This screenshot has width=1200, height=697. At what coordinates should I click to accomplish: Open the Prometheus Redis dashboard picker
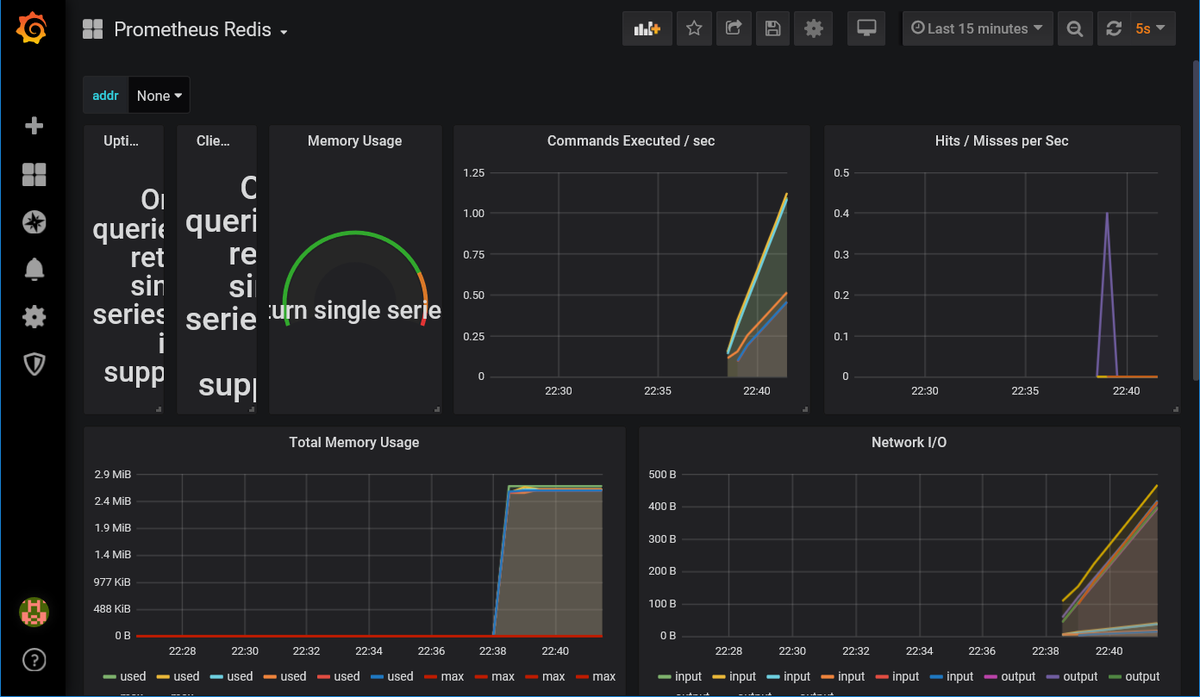click(x=201, y=30)
